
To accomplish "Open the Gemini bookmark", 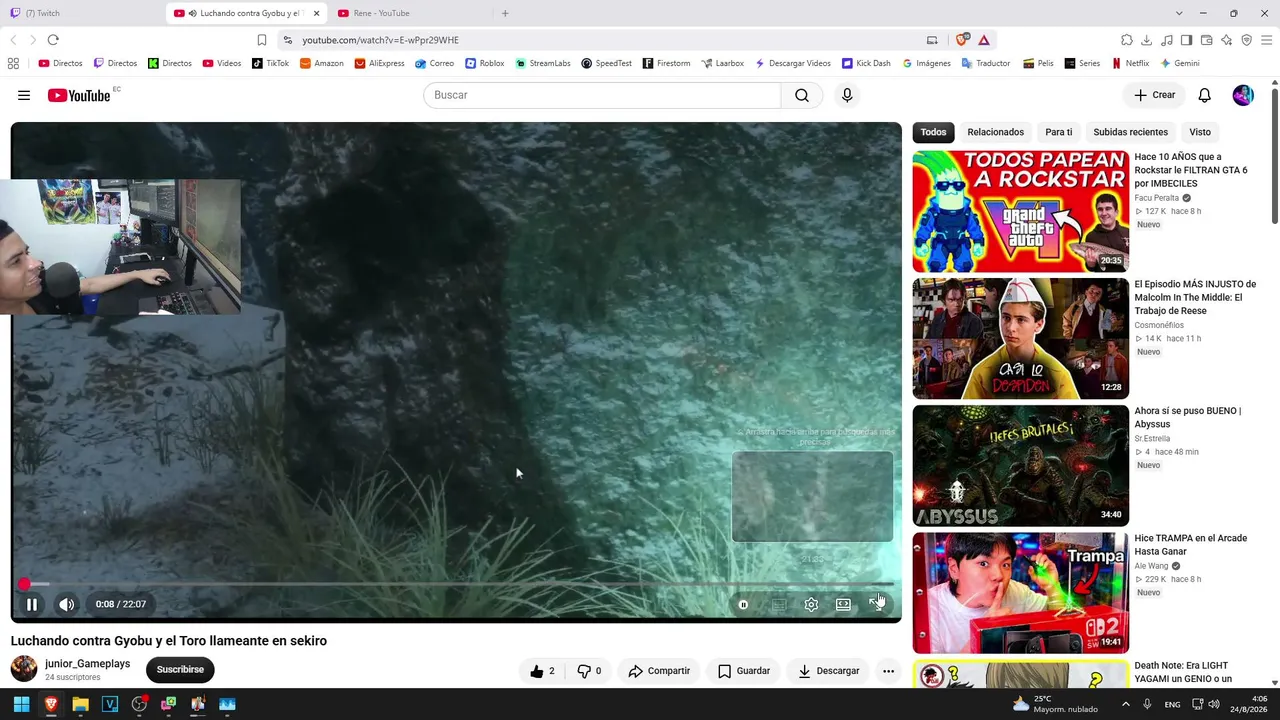I will (x=1180, y=63).
